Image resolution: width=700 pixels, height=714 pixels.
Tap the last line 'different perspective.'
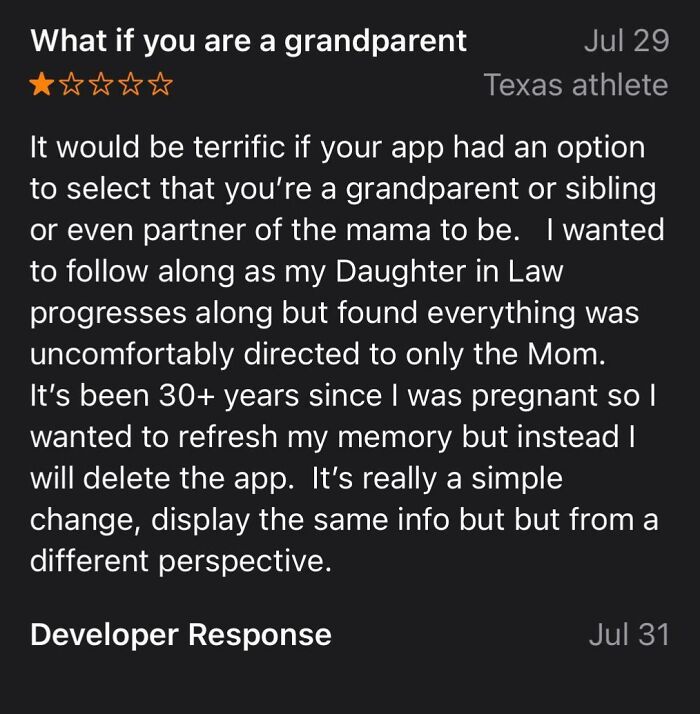(180, 561)
